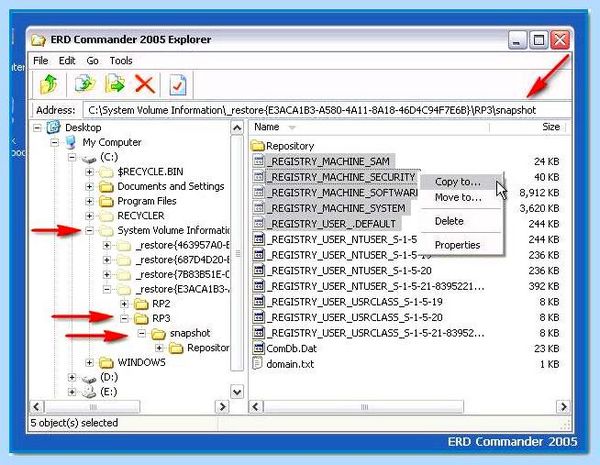
Task: Click the ComDb.Dat file icon
Action: tap(259, 348)
